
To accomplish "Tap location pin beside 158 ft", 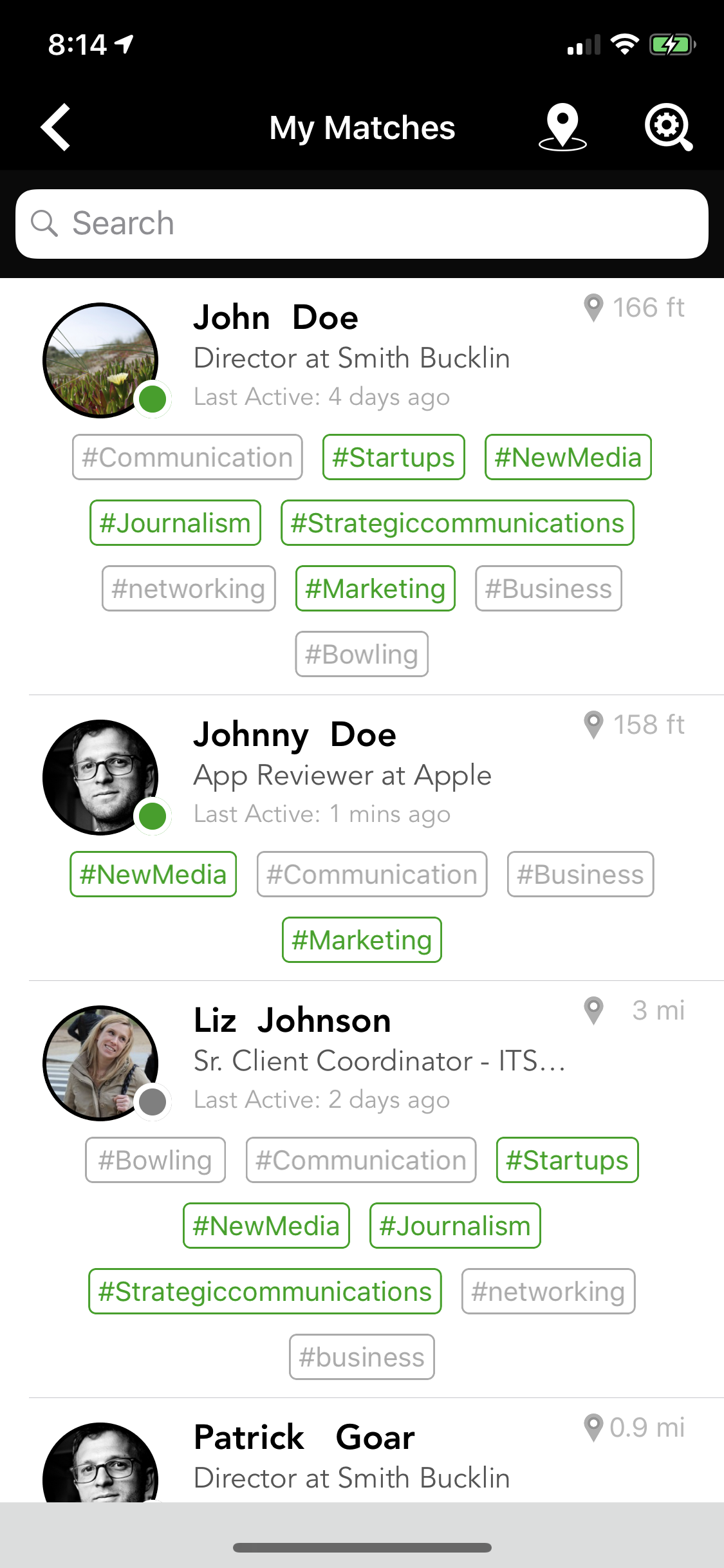I will [593, 725].
